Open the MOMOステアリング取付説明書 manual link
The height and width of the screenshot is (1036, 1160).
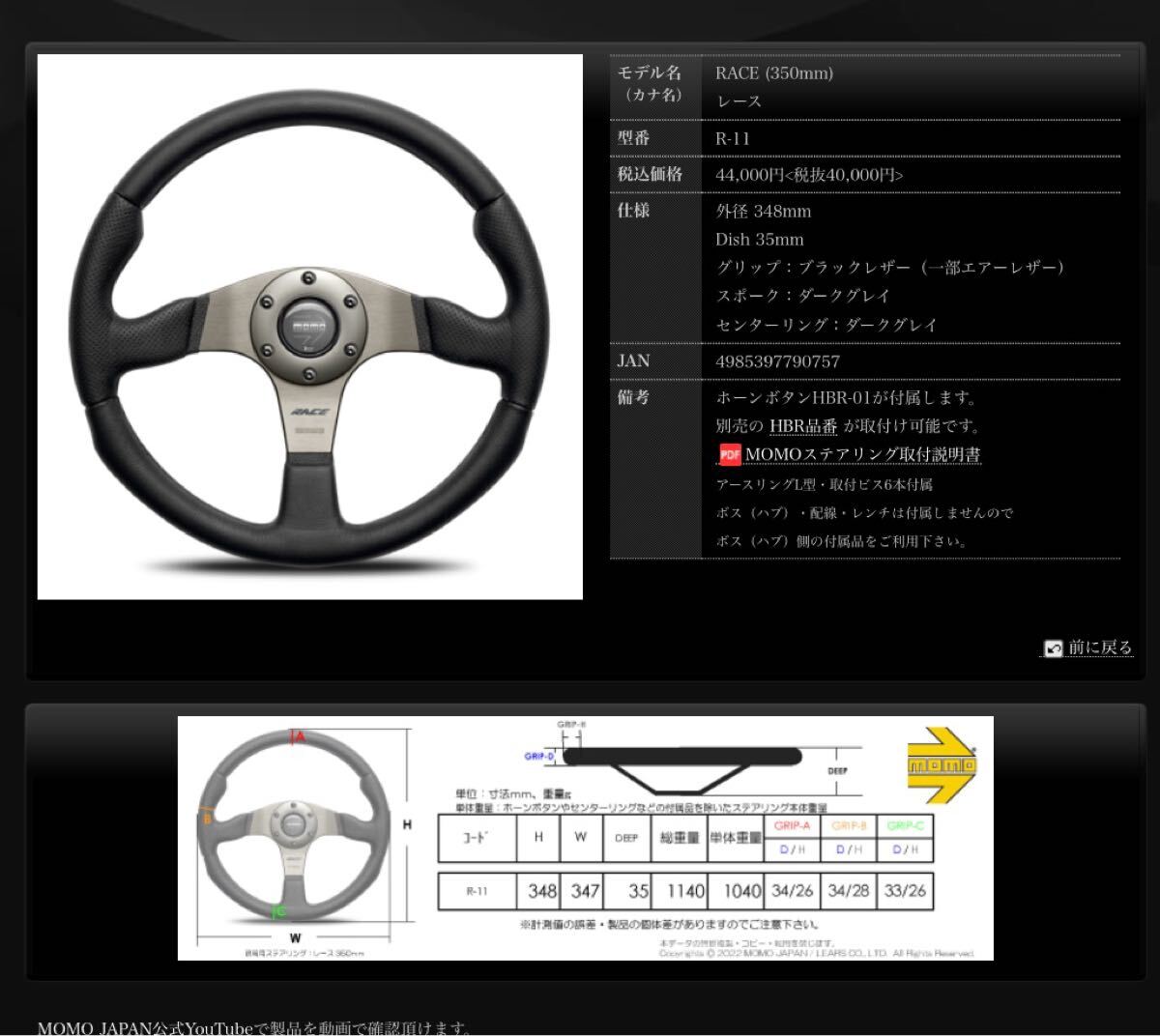pyautogui.click(x=862, y=454)
